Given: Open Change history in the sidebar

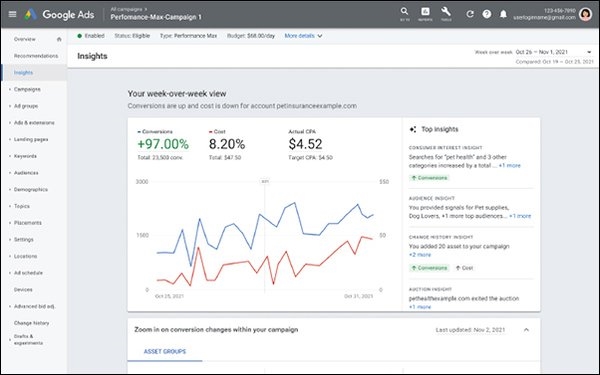Looking at the screenshot, I should pyautogui.click(x=31, y=323).
